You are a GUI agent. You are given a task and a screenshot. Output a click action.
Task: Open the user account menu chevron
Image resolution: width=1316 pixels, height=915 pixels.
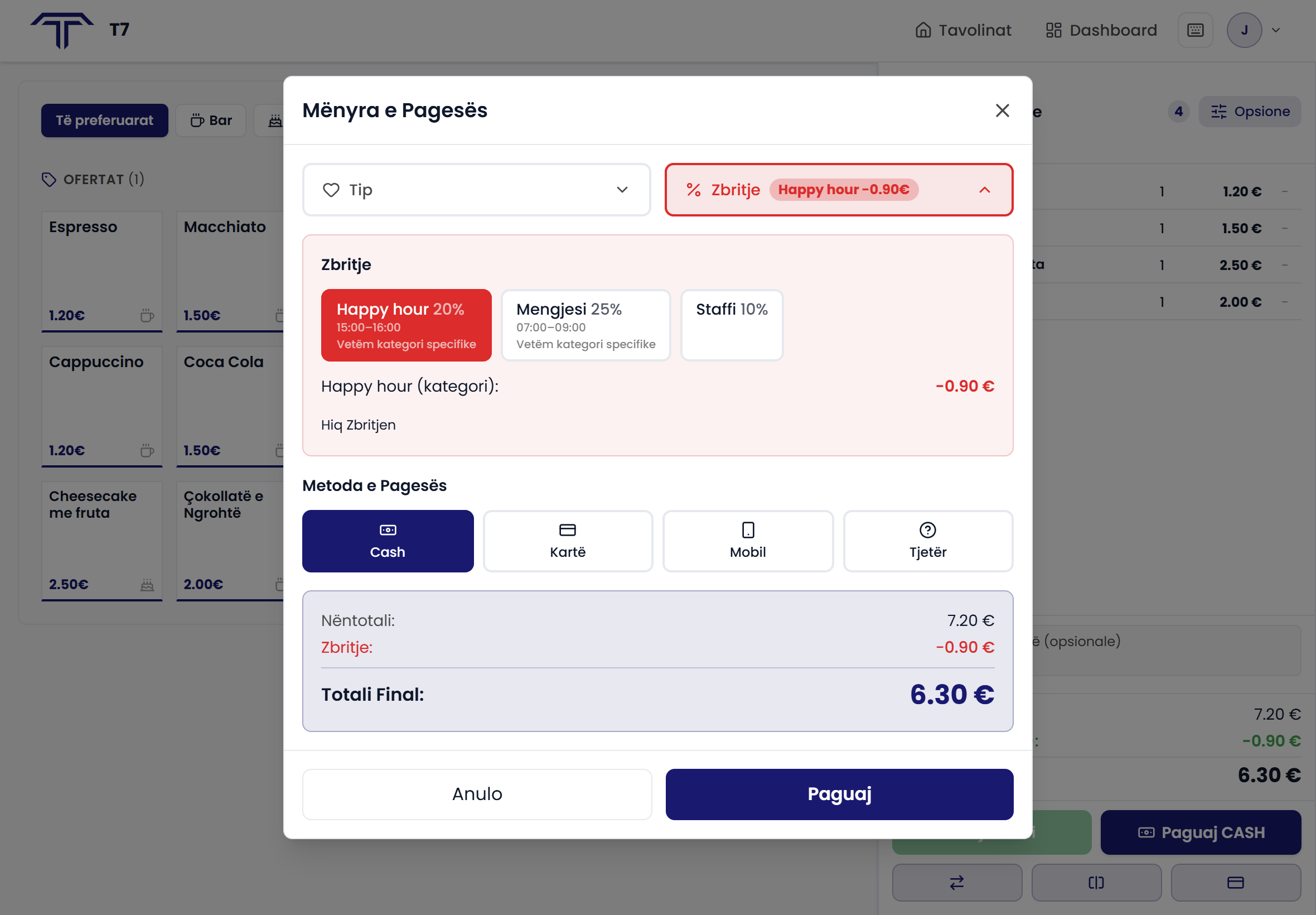tap(1276, 30)
